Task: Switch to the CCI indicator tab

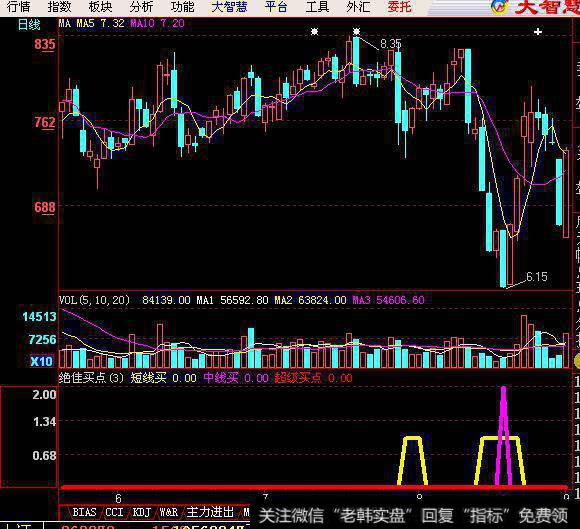Action: coord(114,512)
